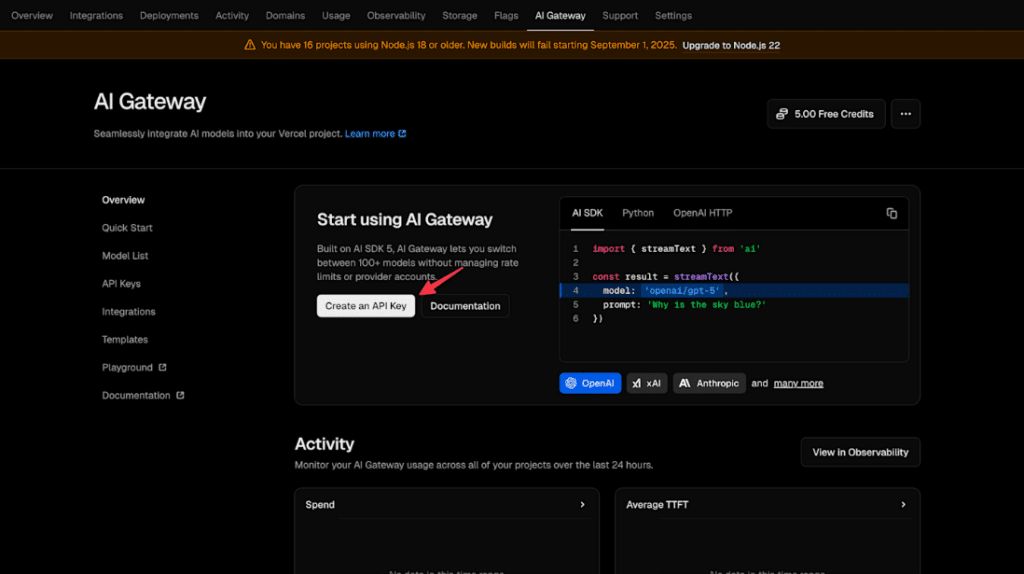This screenshot has height=574, width=1024.
Task: Select the xAI provider chip
Action: point(647,383)
